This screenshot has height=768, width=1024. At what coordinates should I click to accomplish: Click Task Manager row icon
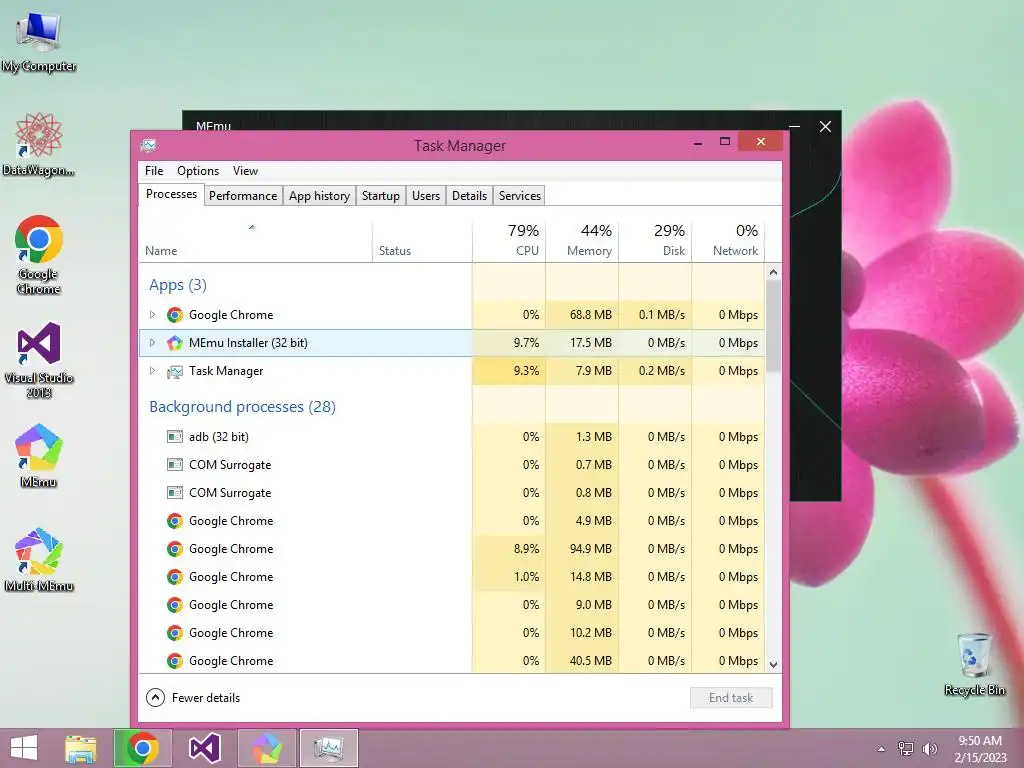(x=174, y=371)
